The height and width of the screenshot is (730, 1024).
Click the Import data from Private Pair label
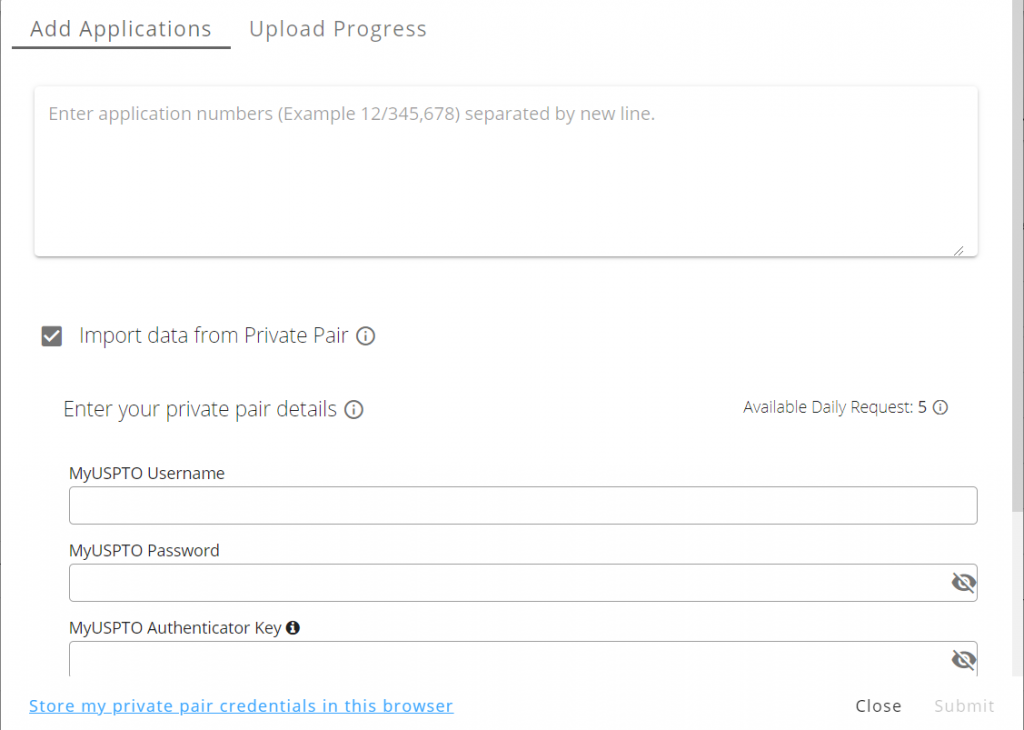tap(214, 336)
